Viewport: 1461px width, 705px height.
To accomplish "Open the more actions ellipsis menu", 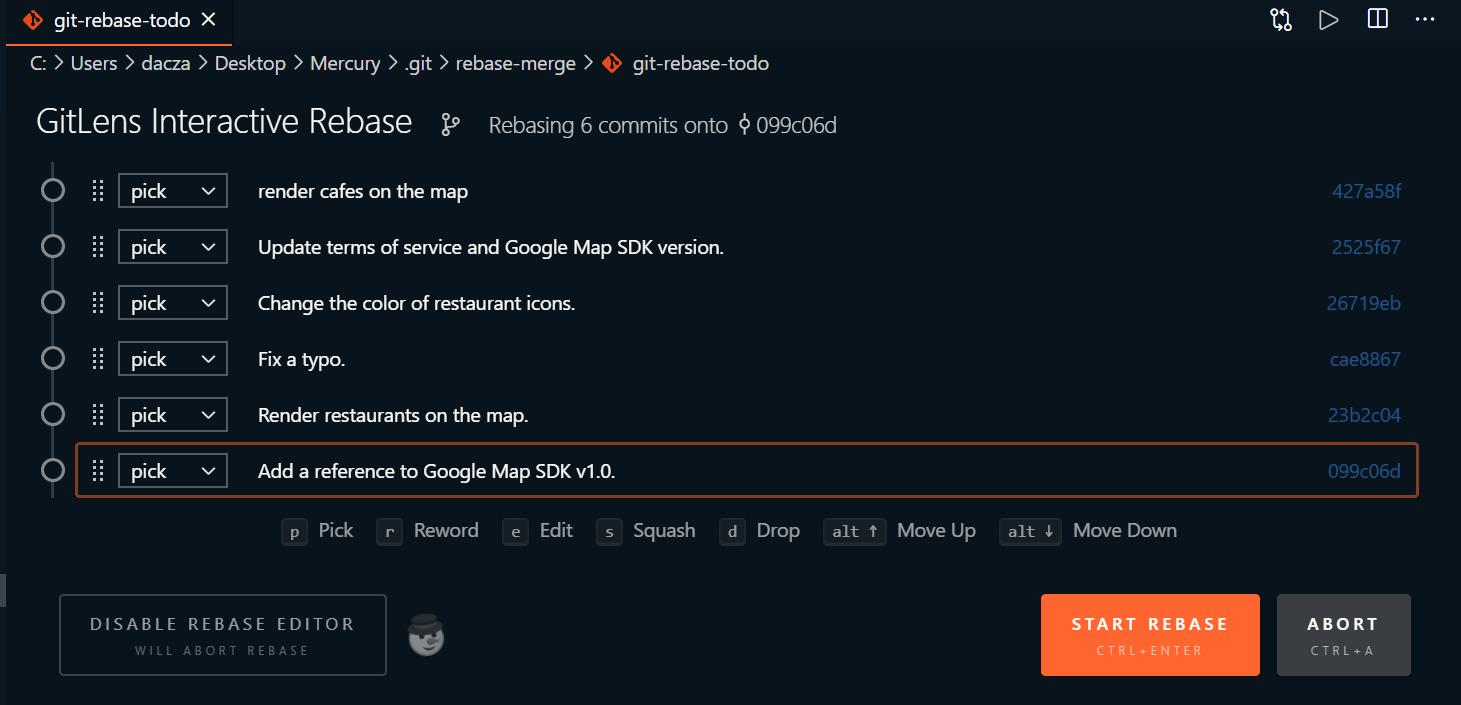I will (x=1425, y=20).
